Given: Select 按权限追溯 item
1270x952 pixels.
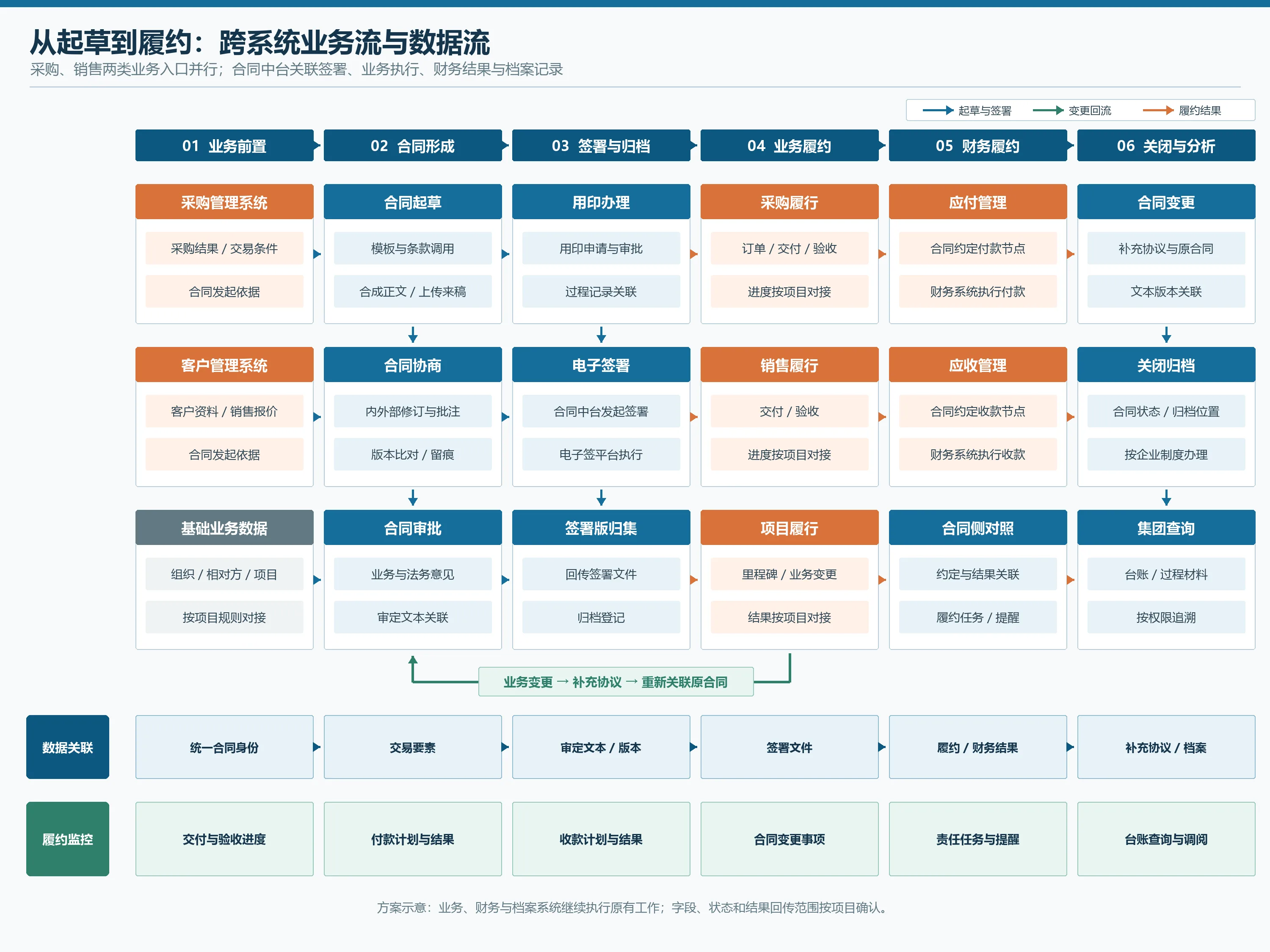Looking at the screenshot, I should click(1166, 617).
